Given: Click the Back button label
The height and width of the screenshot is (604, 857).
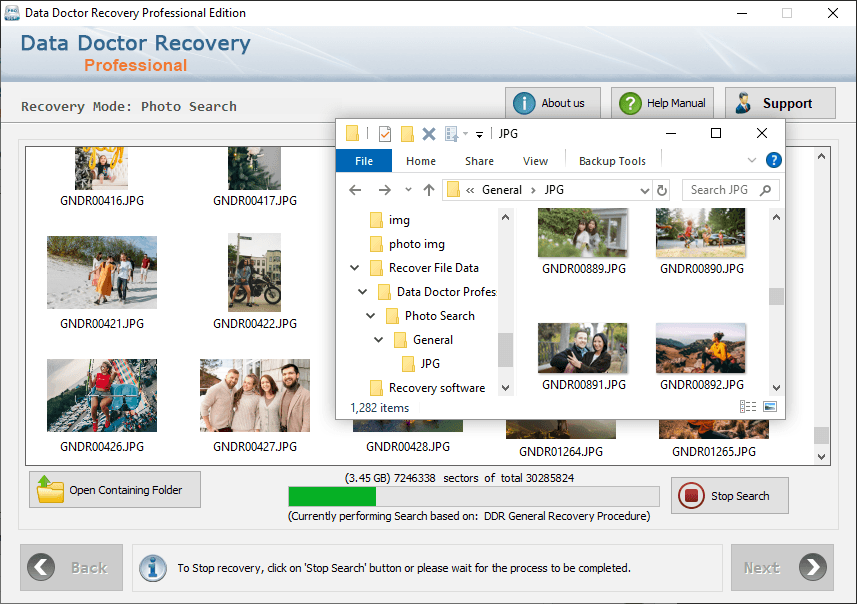Looking at the screenshot, I should 89,568.
